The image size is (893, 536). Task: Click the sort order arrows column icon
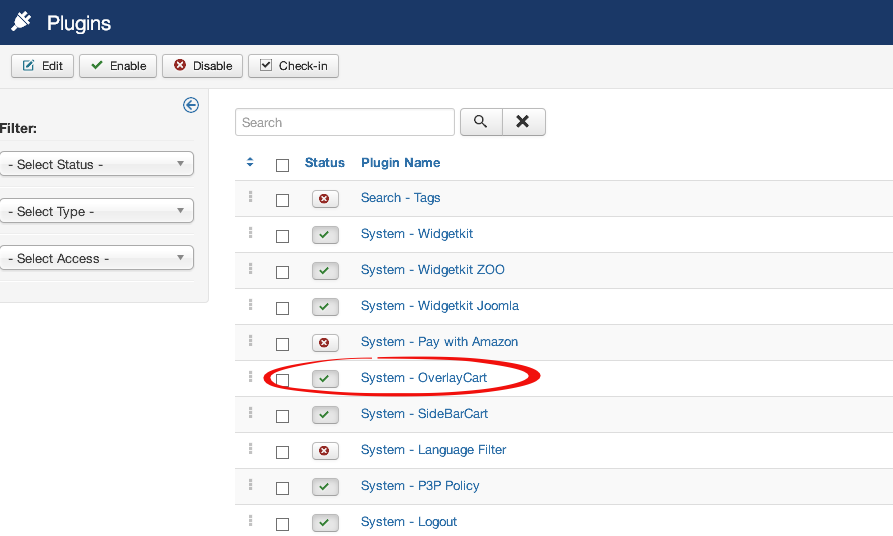click(250, 162)
